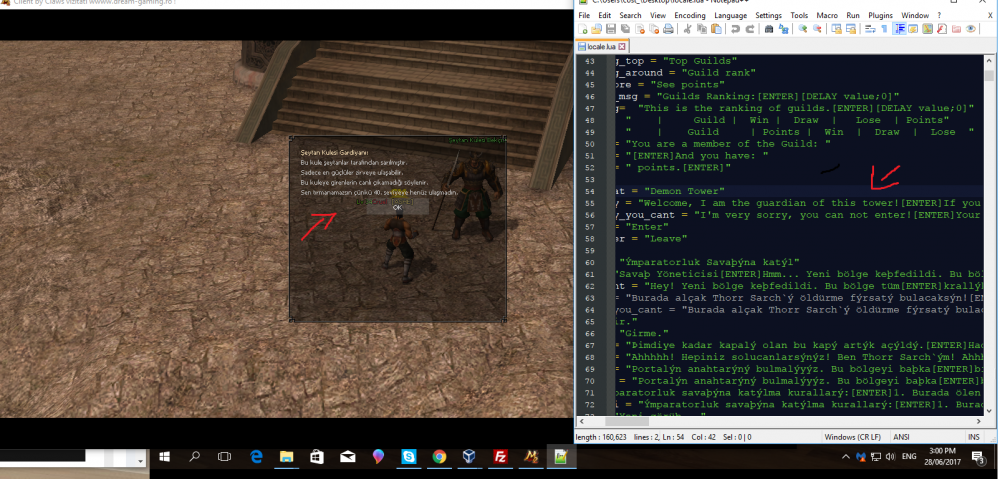Click the Close document toolbar icon
The width and height of the screenshot is (1000, 479).
(640, 29)
